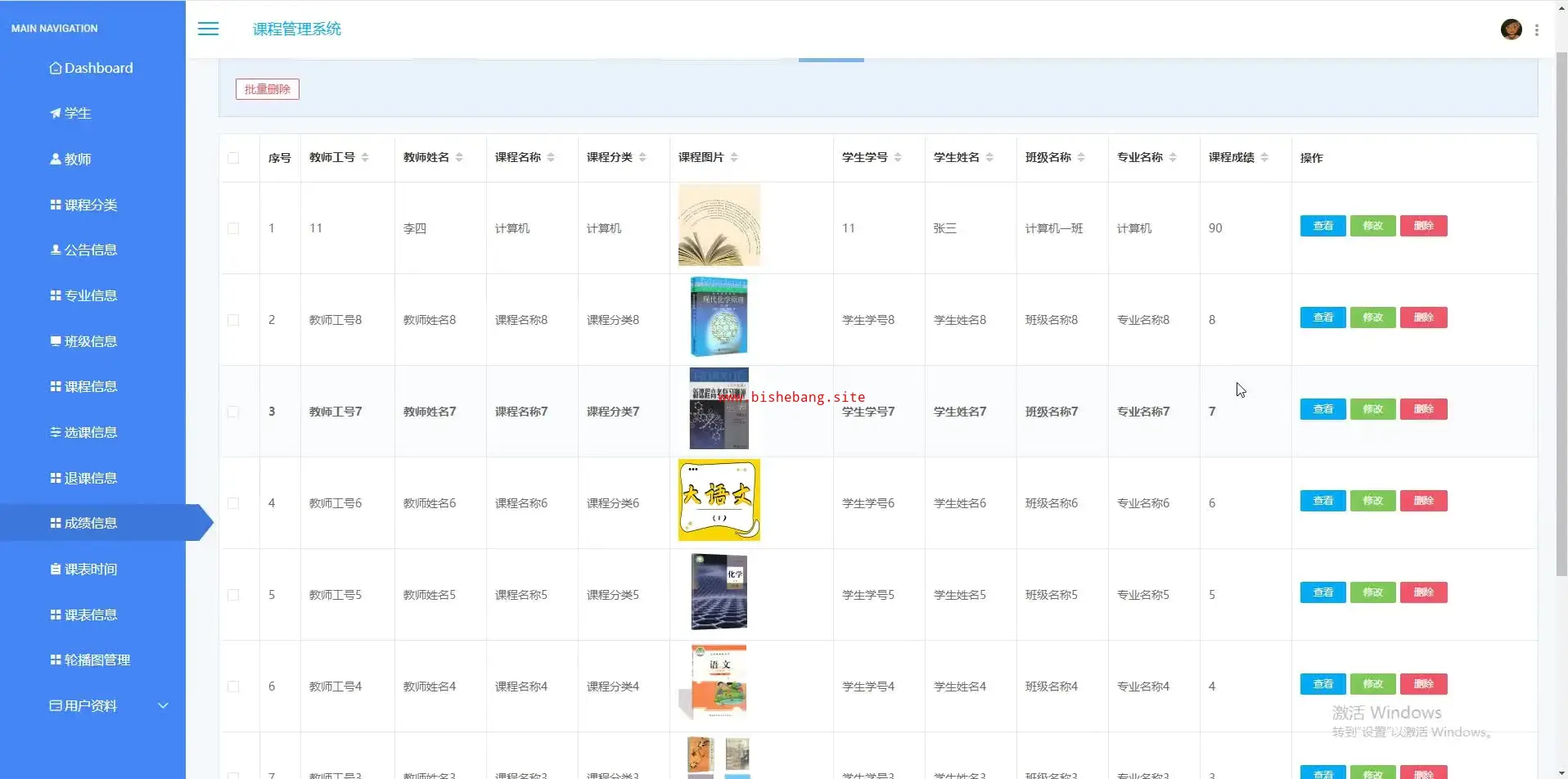Click the 用户资料 card icon

click(x=56, y=705)
